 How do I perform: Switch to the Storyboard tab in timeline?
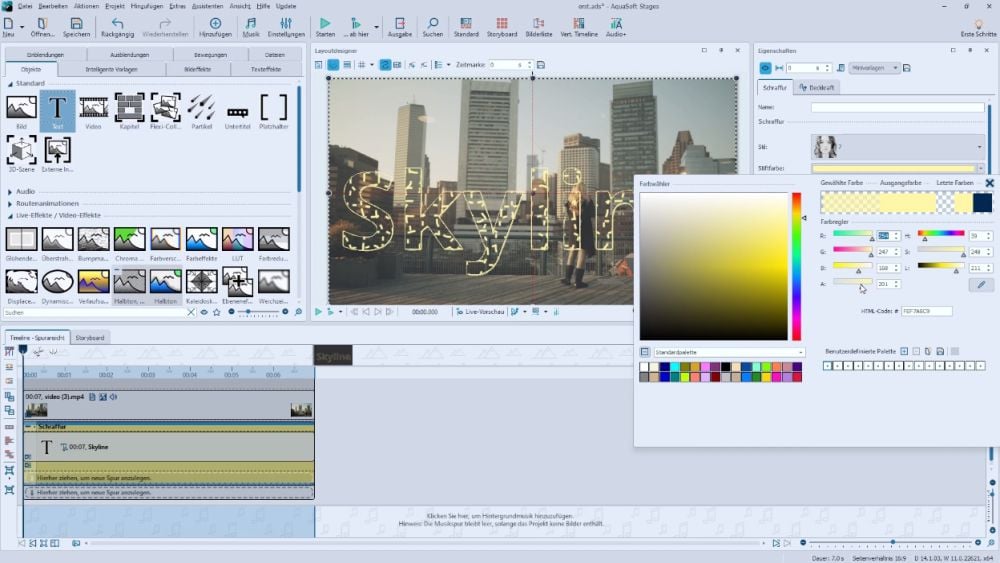pos(90,337)
